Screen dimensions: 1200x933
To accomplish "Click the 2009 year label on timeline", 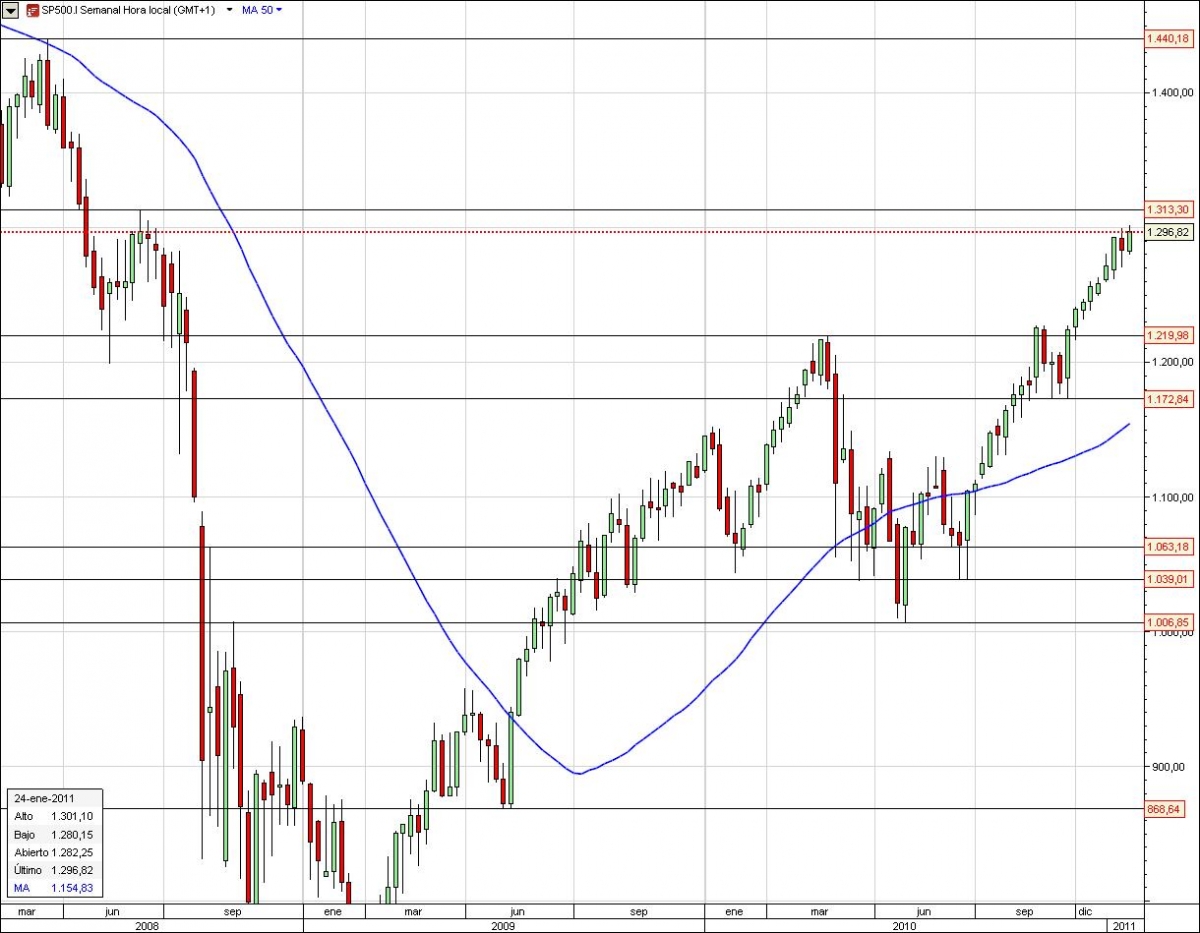I will (x=501, y=926).
